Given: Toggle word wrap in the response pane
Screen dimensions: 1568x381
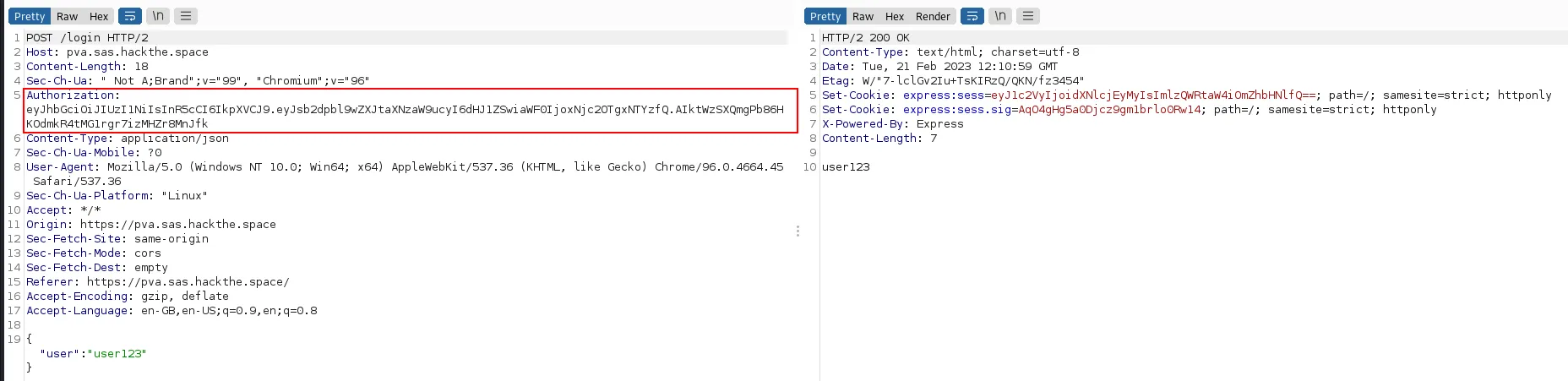Looking at the screenshot, I should (x=972, y=16).
